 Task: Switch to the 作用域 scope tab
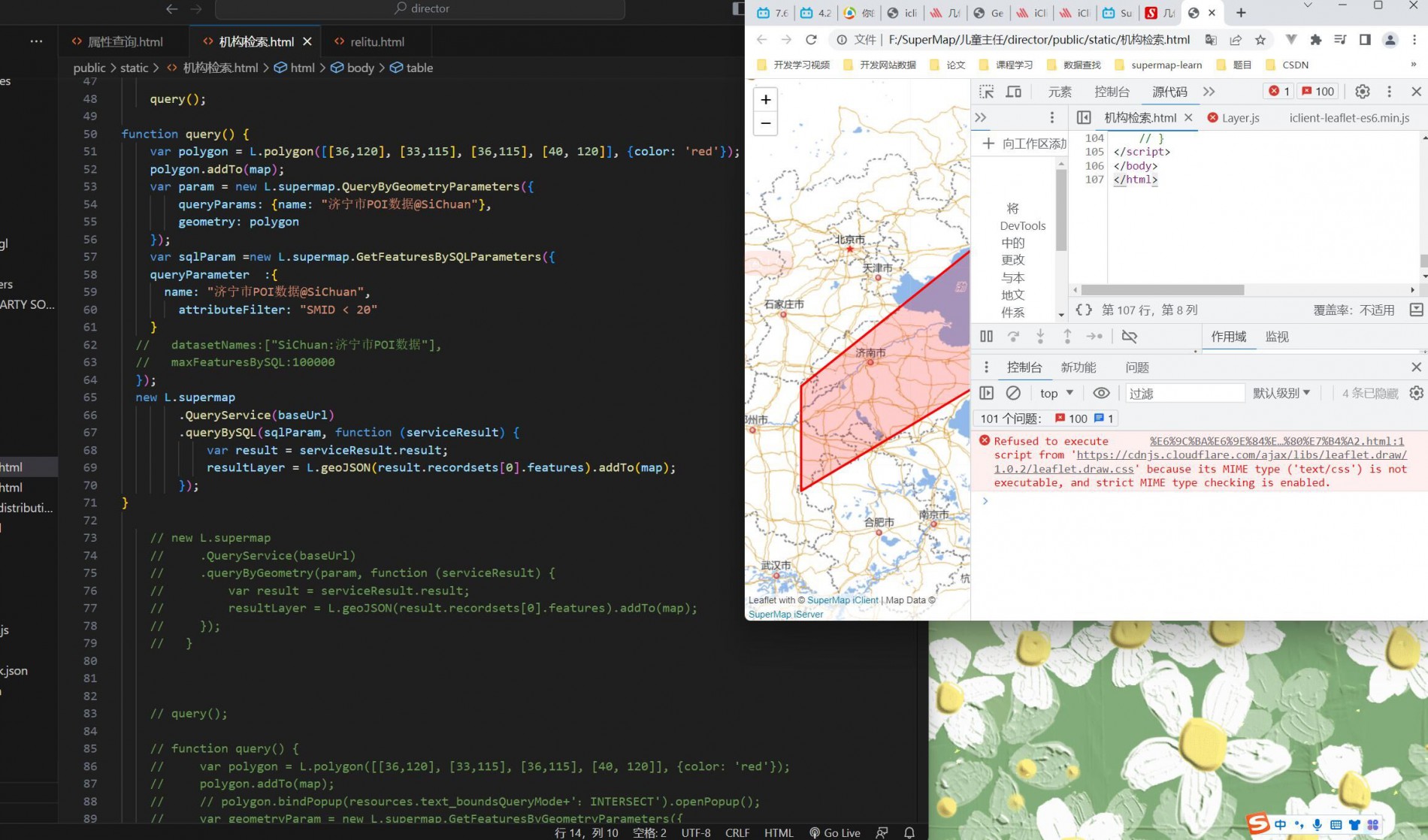(1228, 337)
